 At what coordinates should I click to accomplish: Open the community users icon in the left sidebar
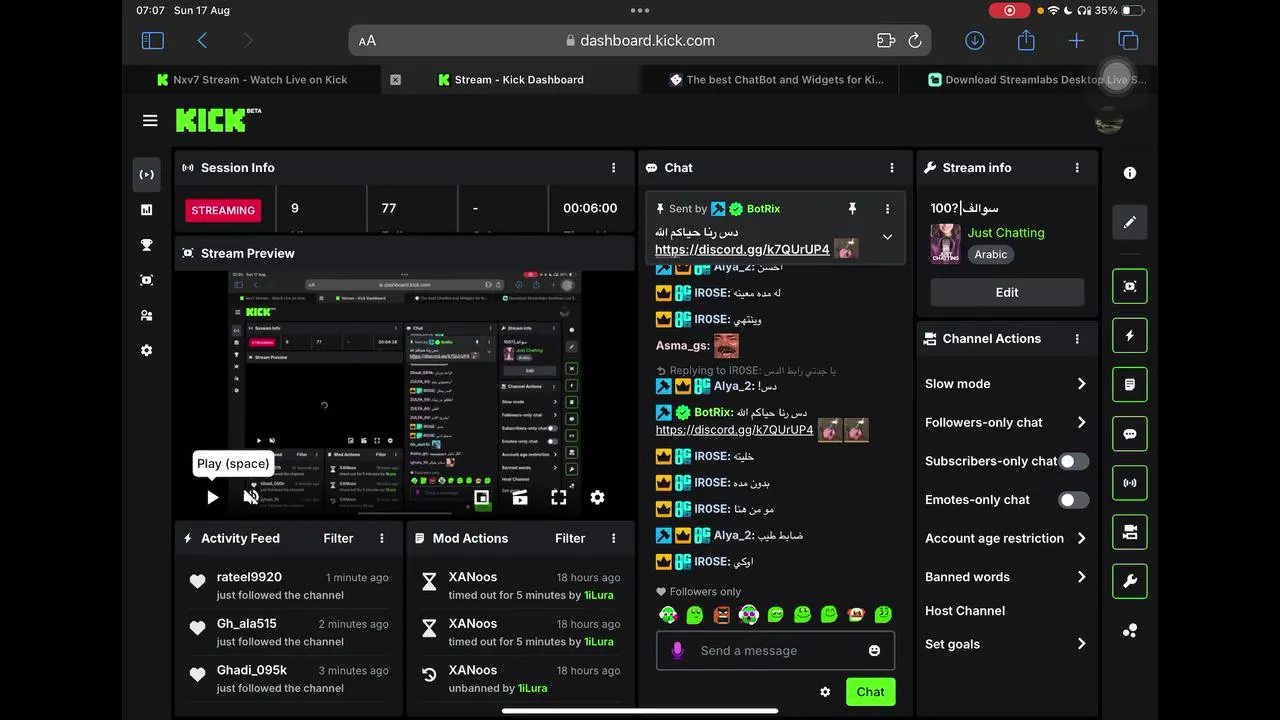point(147,315)
